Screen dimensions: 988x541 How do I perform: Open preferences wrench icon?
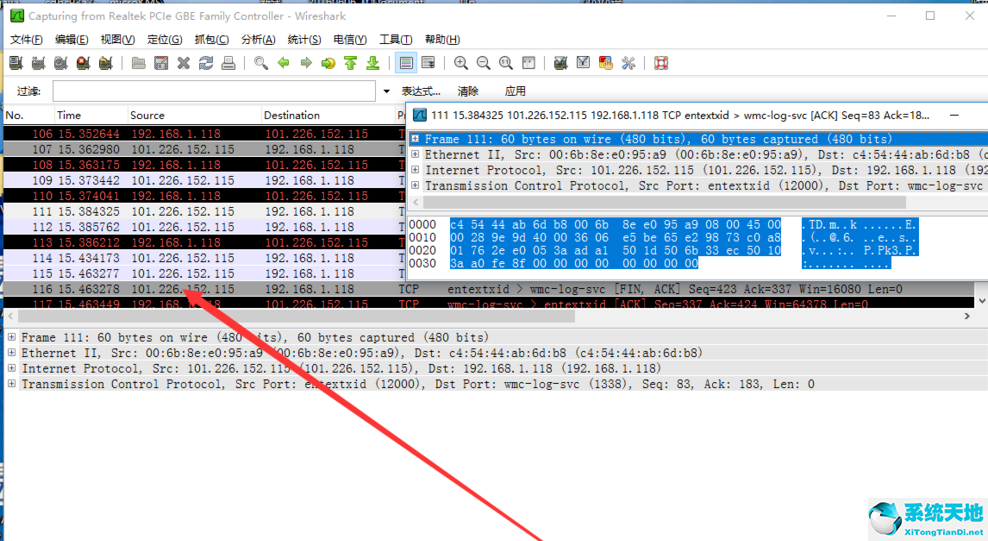point(628,63)
